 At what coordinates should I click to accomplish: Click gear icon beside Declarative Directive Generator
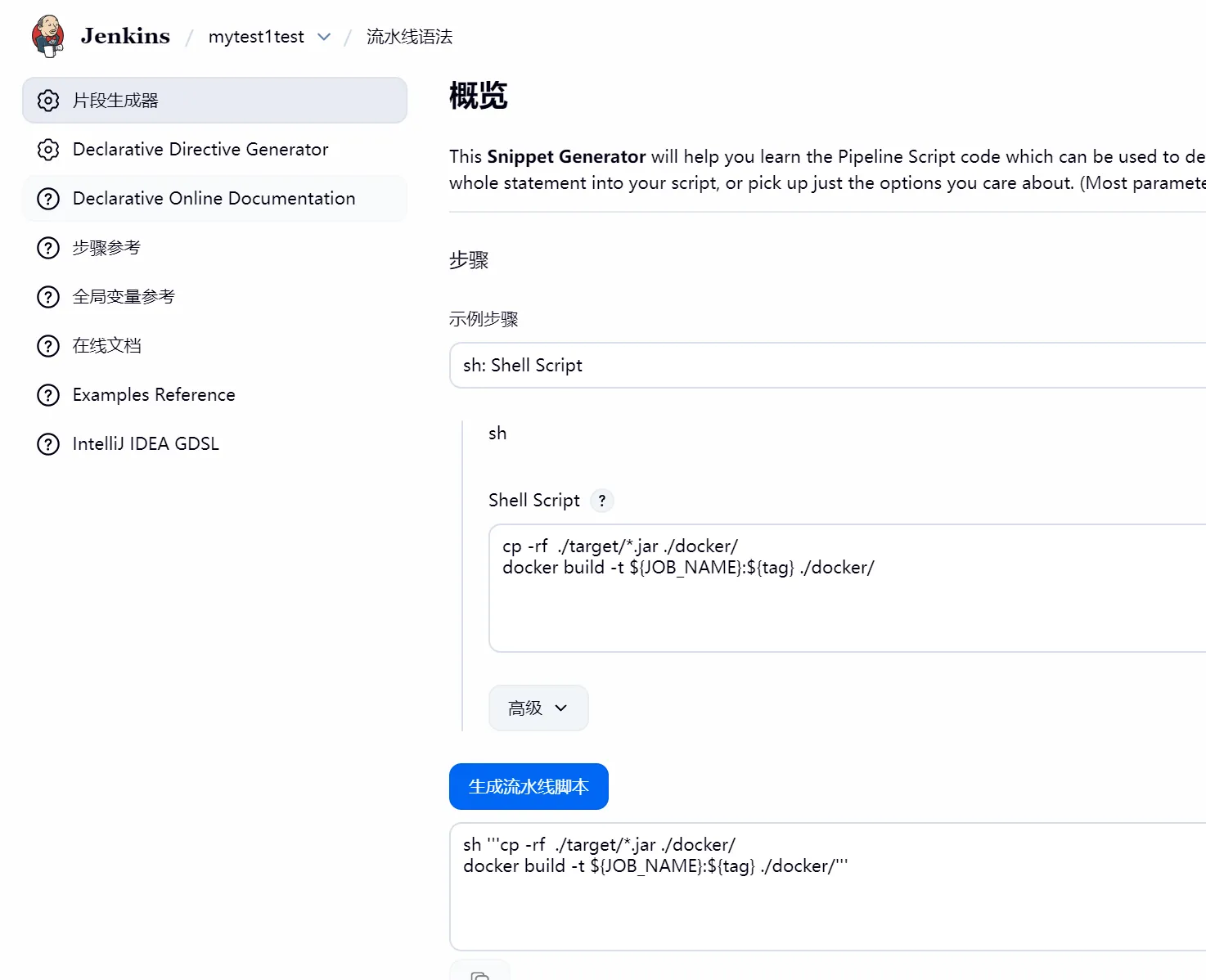tap(48, 150)
